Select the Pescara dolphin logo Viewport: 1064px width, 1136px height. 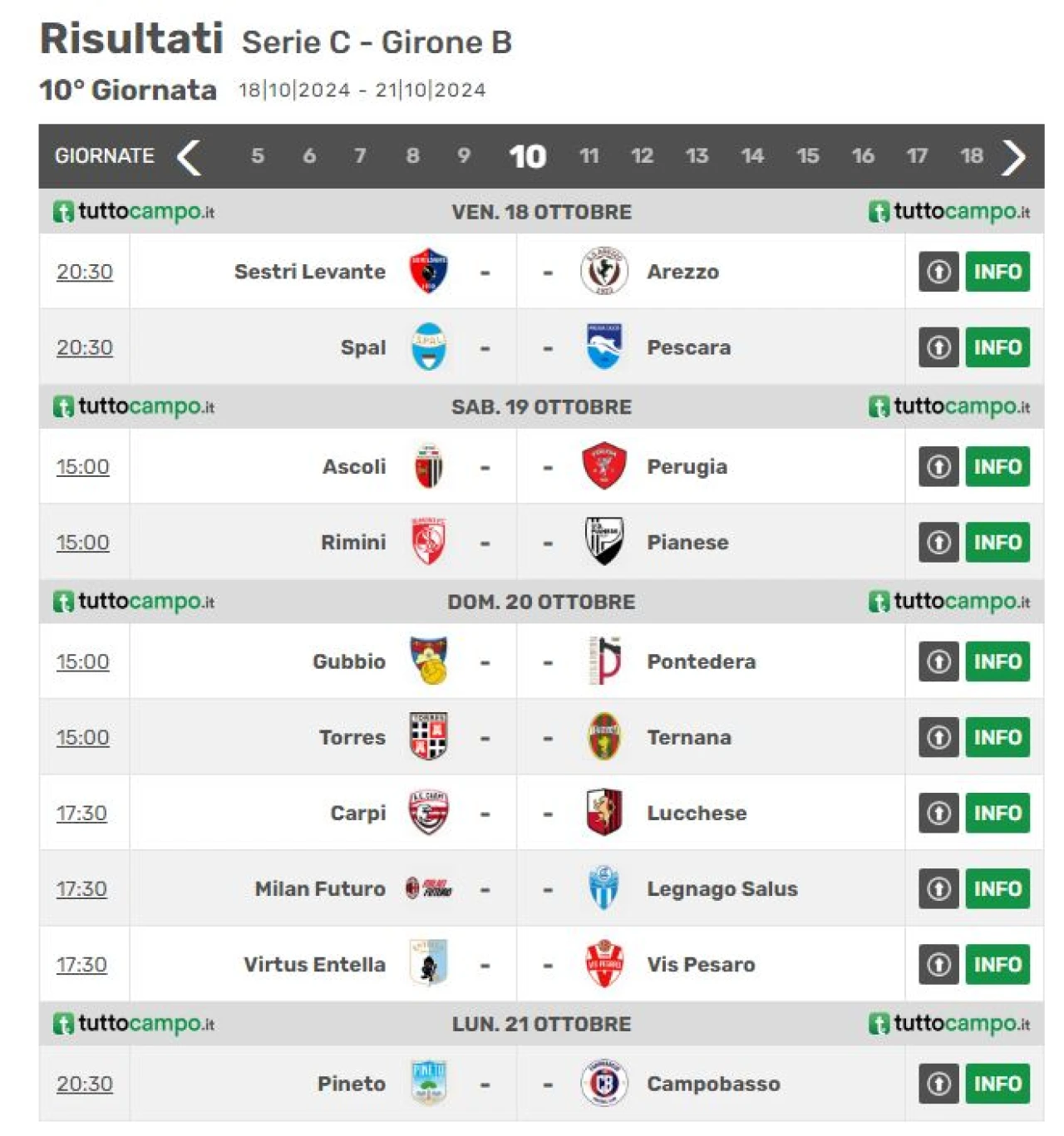pos(604,347)
